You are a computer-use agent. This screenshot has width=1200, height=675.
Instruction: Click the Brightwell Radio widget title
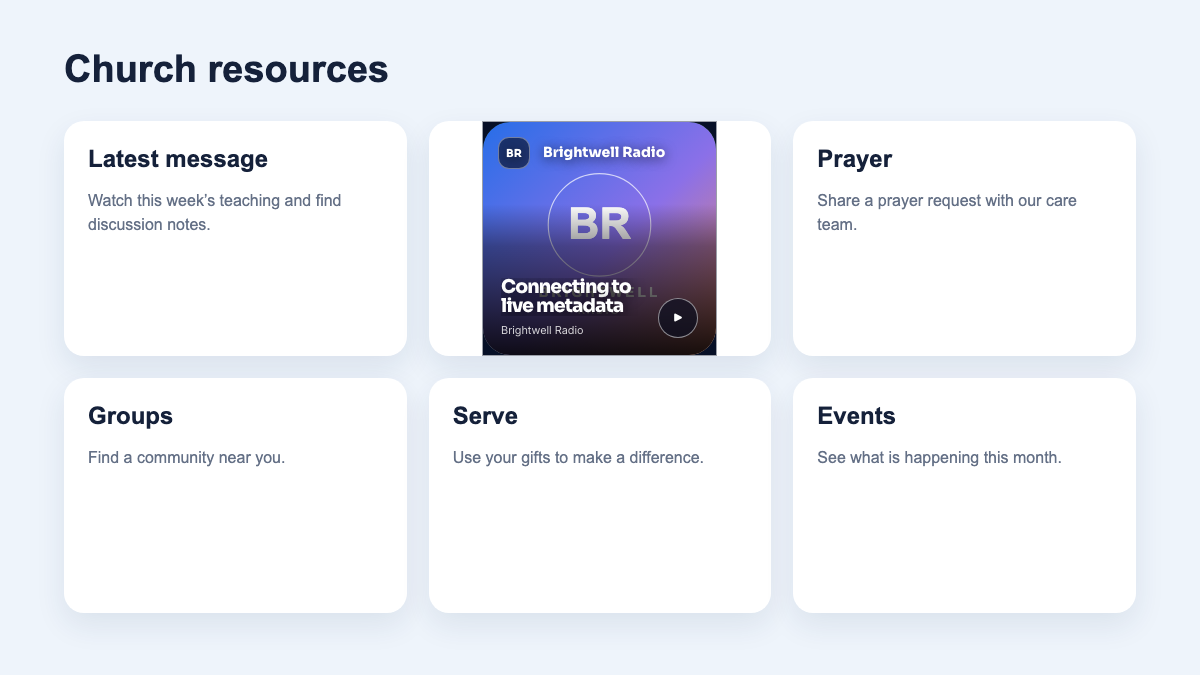604,152
